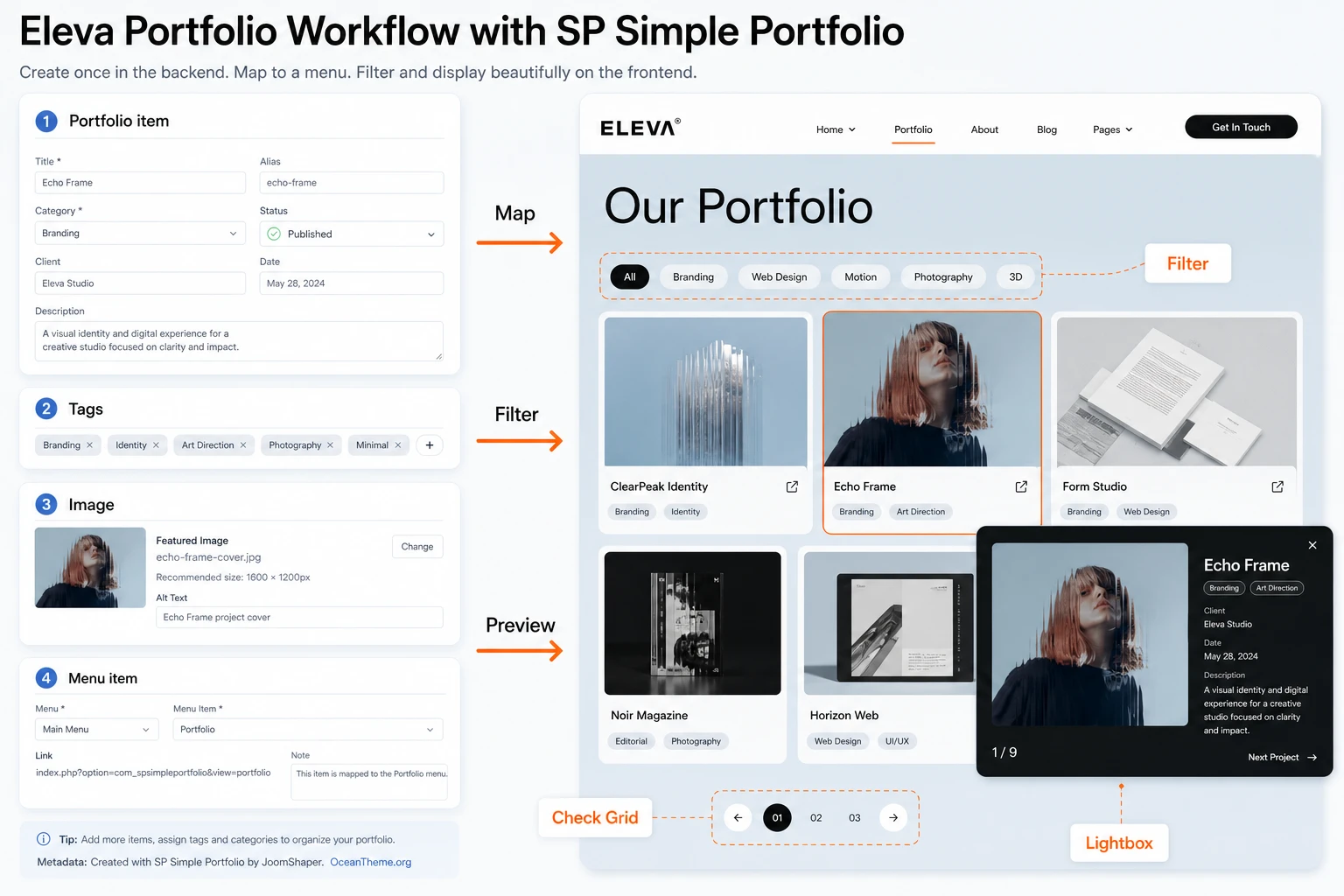Select the All filter
This screenshot has width=1344, height=896.
click(x=630, y=277)
